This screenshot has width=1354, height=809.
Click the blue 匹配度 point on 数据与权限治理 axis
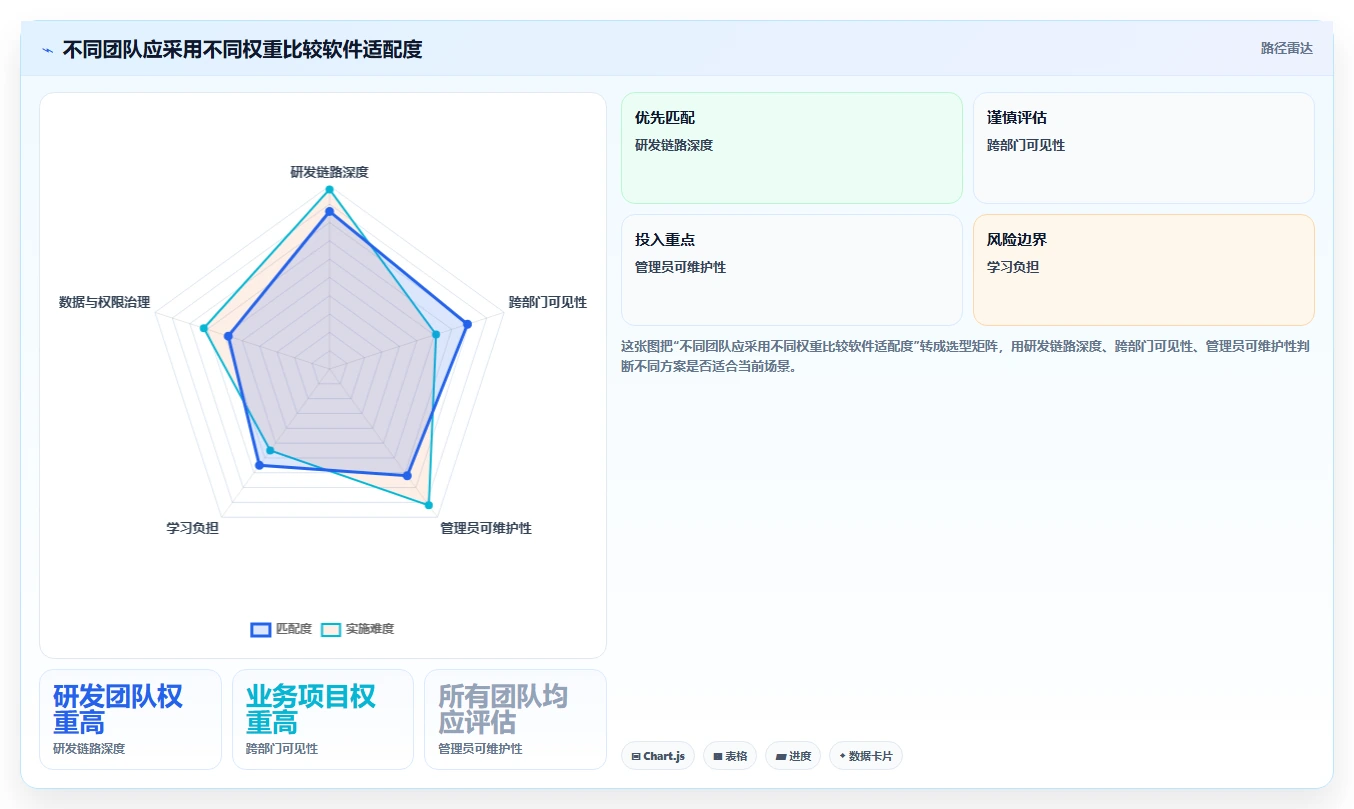pyautogui.click(x=229, y=337)
